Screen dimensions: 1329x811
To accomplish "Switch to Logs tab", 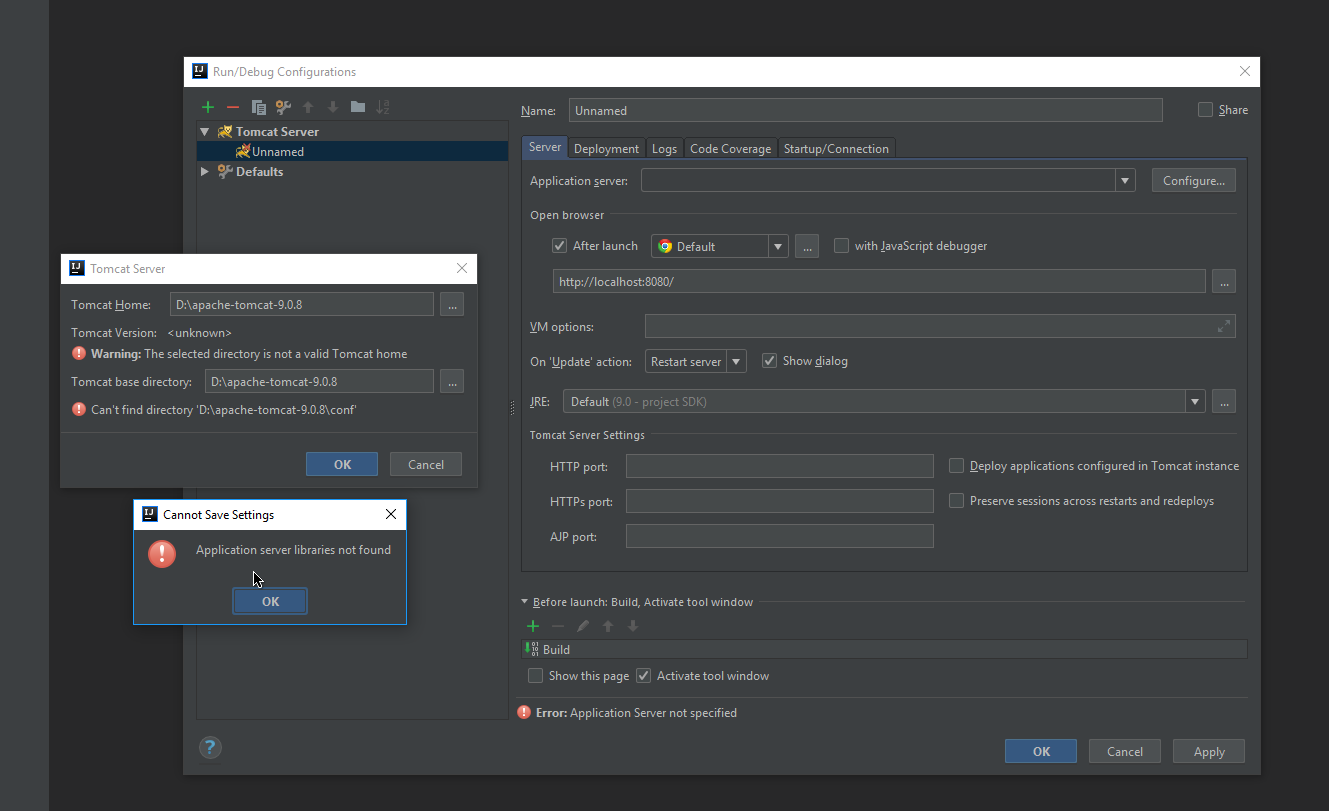I will [x=664, y=148].
